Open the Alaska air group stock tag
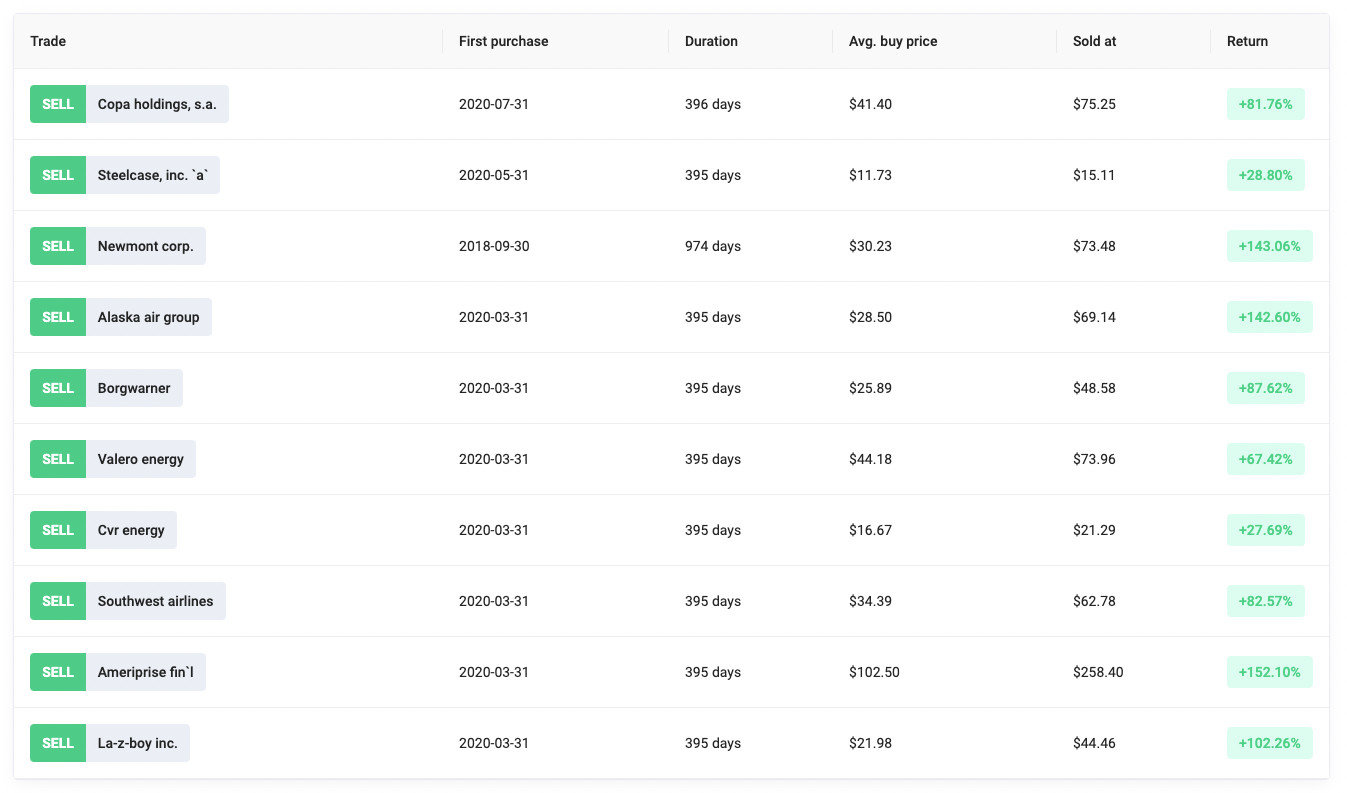 (149, 317)
